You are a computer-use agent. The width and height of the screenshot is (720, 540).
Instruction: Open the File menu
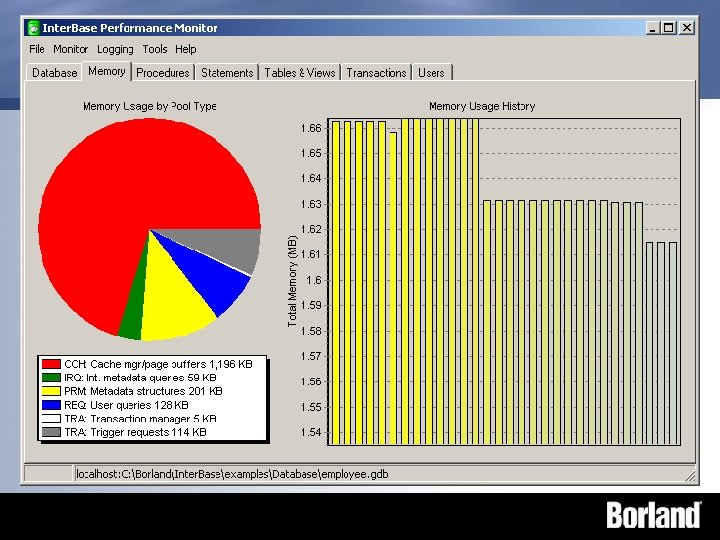point(37,49)
